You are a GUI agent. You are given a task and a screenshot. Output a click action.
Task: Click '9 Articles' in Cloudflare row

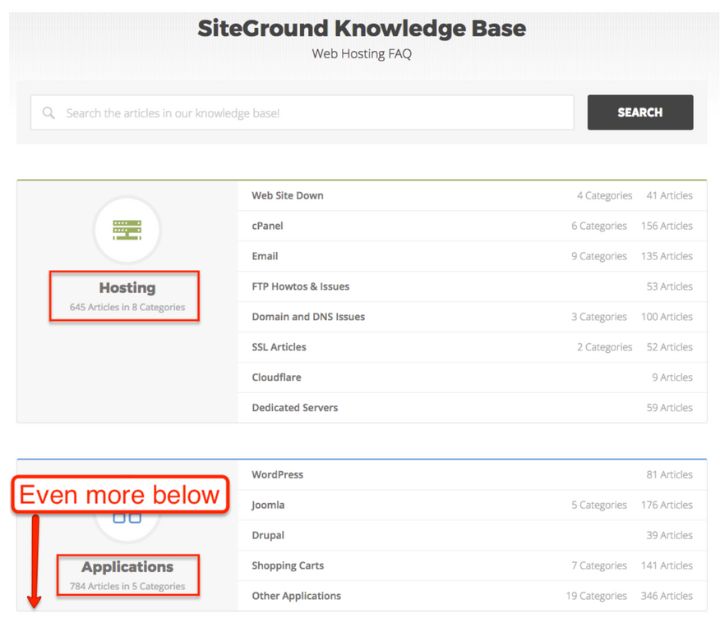[x=672, y=378]
